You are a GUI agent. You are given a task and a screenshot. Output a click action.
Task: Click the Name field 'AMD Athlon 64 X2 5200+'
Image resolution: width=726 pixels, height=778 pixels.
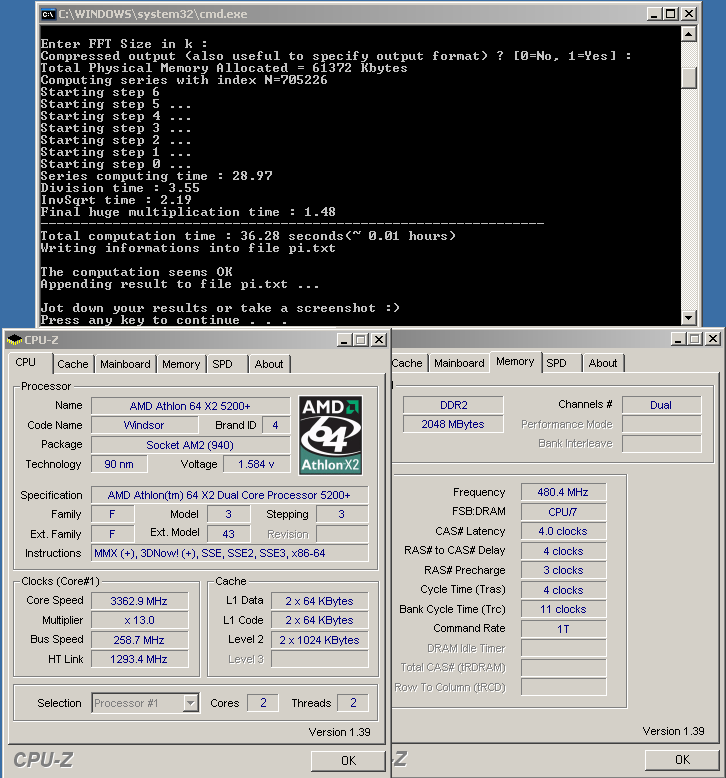[x=191, y=406]
